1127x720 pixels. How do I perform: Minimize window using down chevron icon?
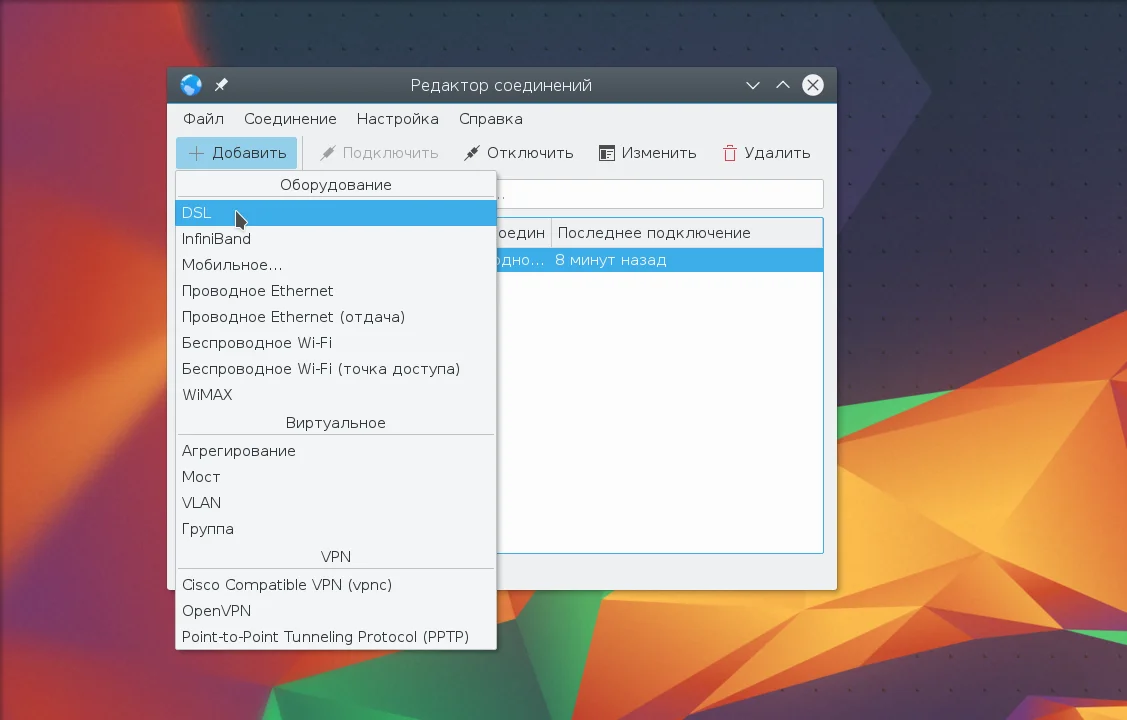coord(753,86)
